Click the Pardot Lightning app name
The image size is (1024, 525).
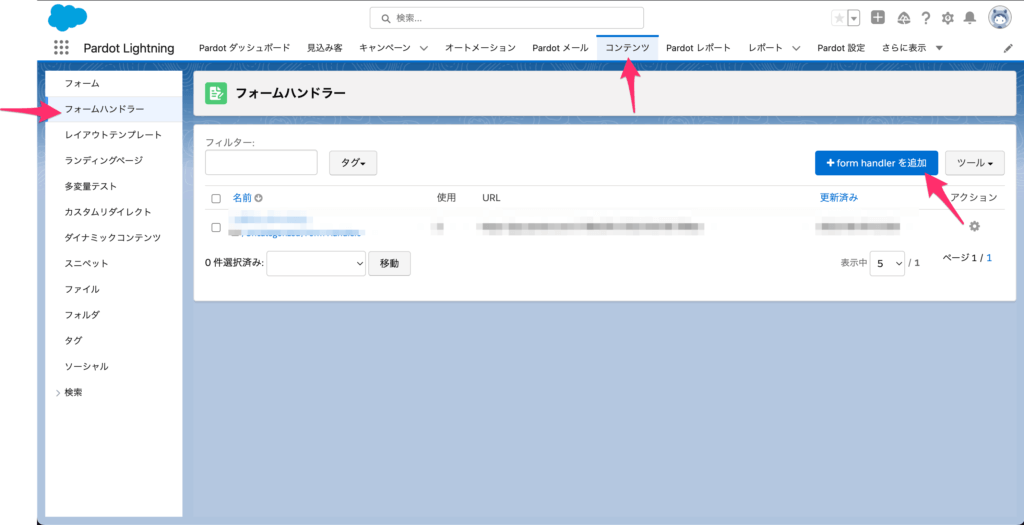click(x=129, y=48)
